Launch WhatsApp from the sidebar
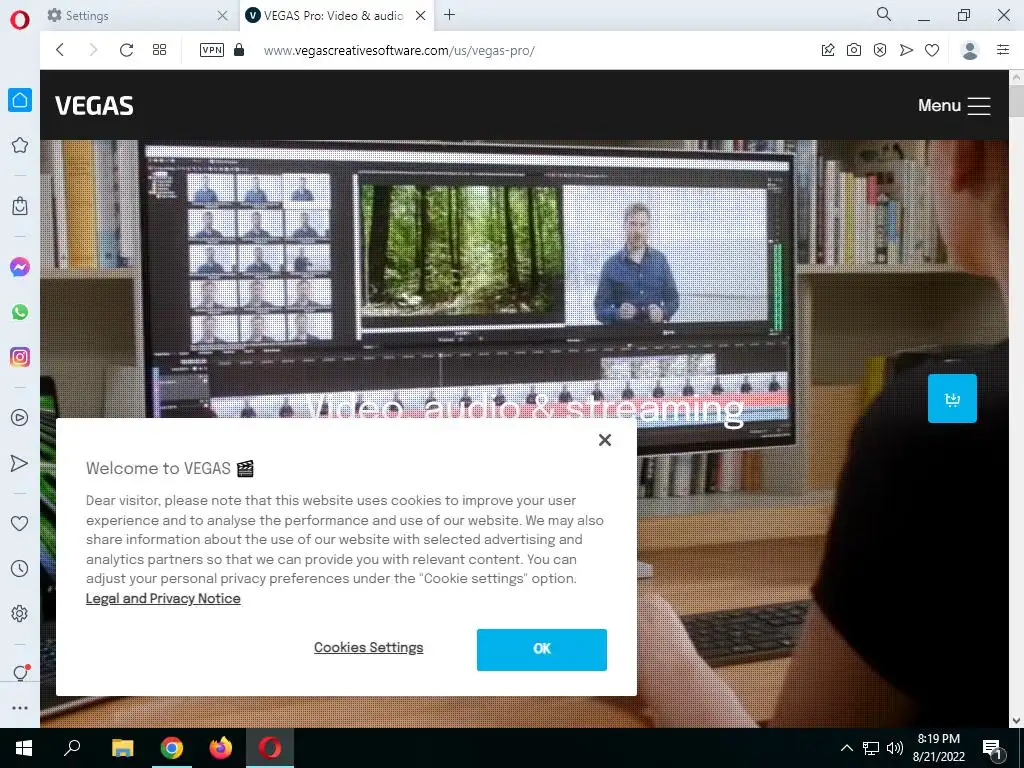This screenshot has width=1024, height=768. (20, 312)
